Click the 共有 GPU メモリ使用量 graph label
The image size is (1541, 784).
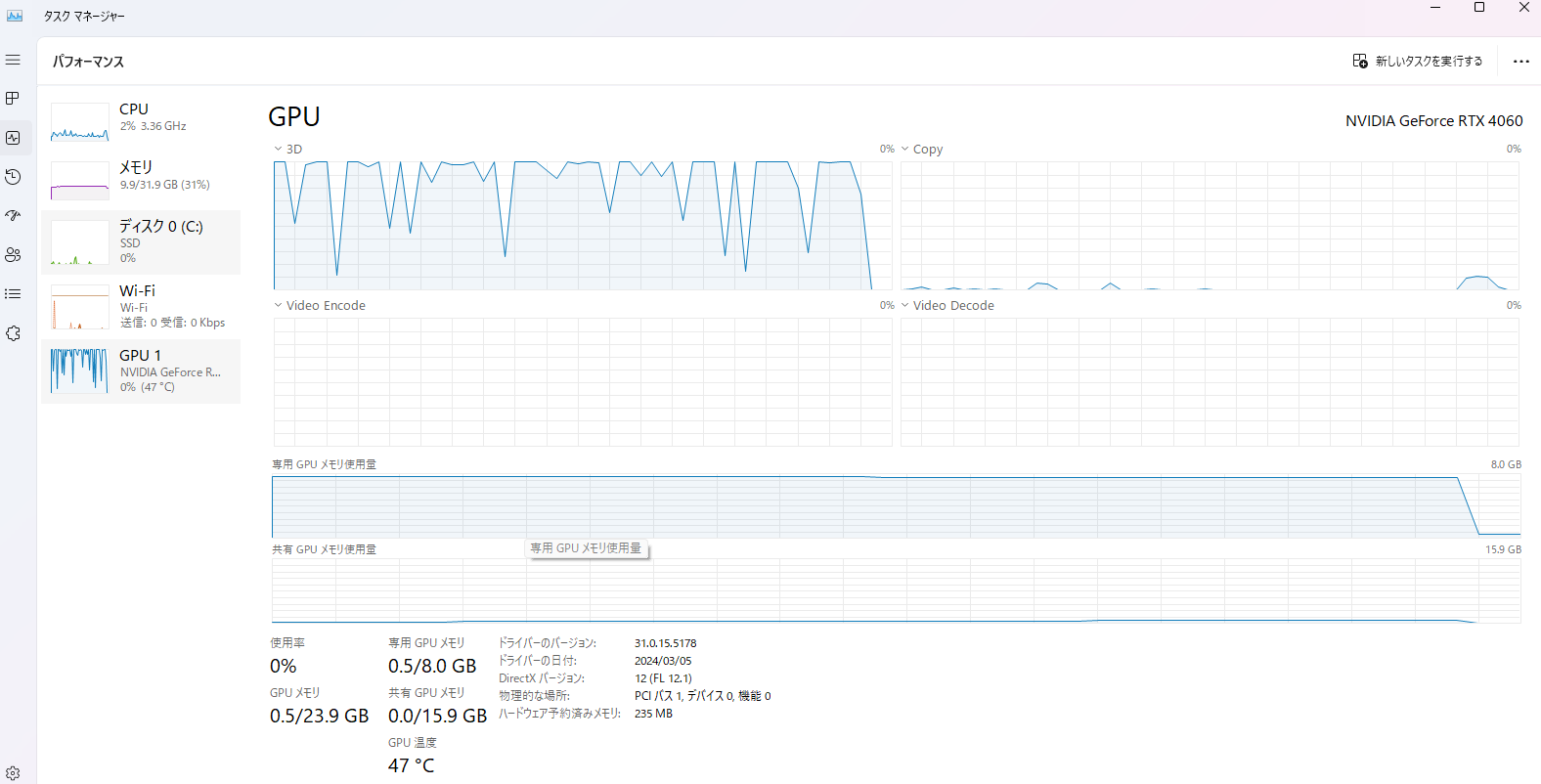point(324,549)
